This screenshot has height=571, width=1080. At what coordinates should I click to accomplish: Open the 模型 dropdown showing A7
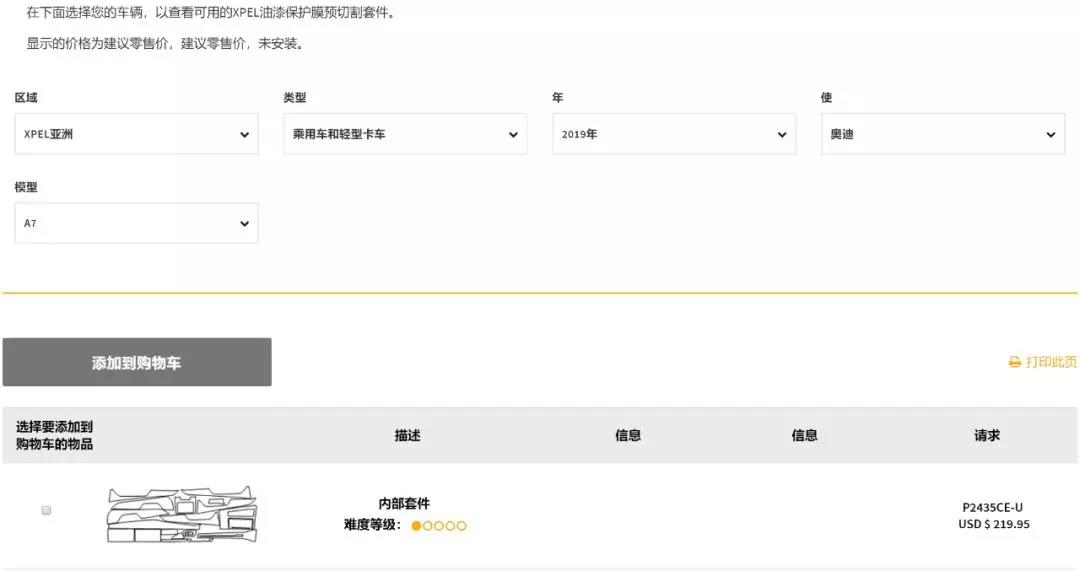point(136,223)
